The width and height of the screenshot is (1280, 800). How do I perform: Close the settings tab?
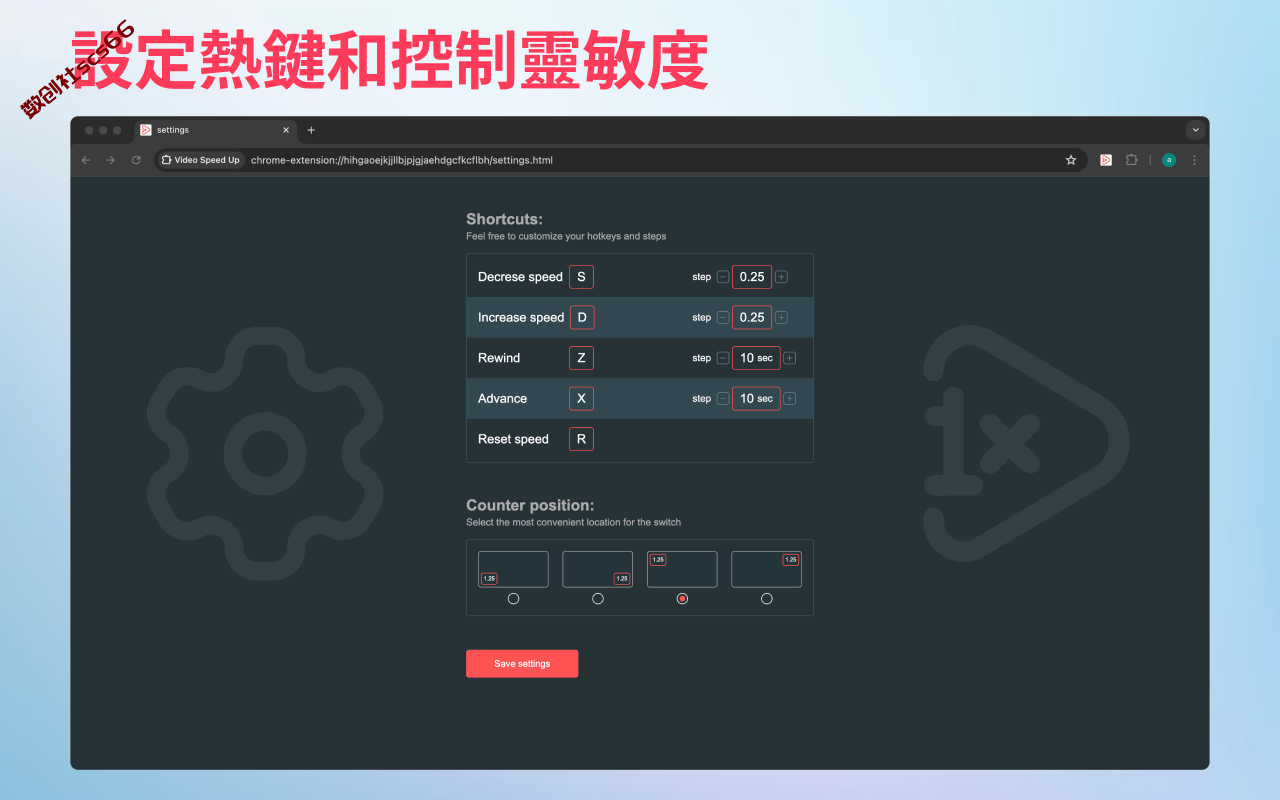point(286,130)
